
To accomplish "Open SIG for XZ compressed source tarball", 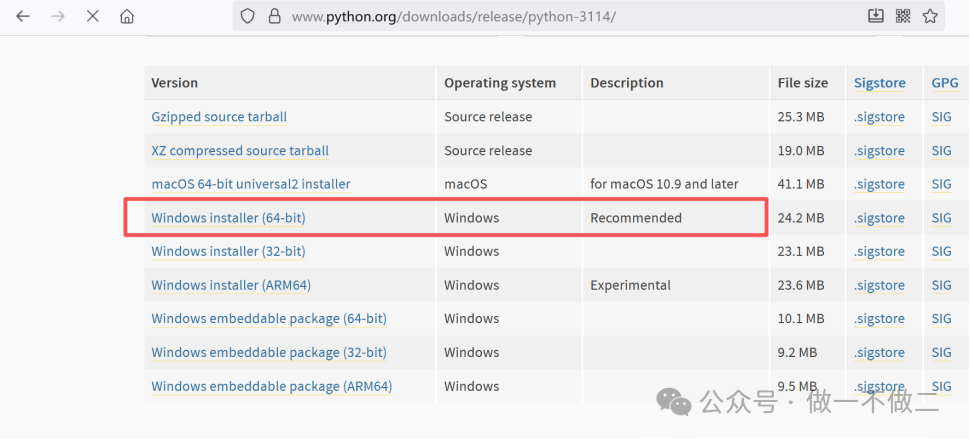I will tap(941, 150).
